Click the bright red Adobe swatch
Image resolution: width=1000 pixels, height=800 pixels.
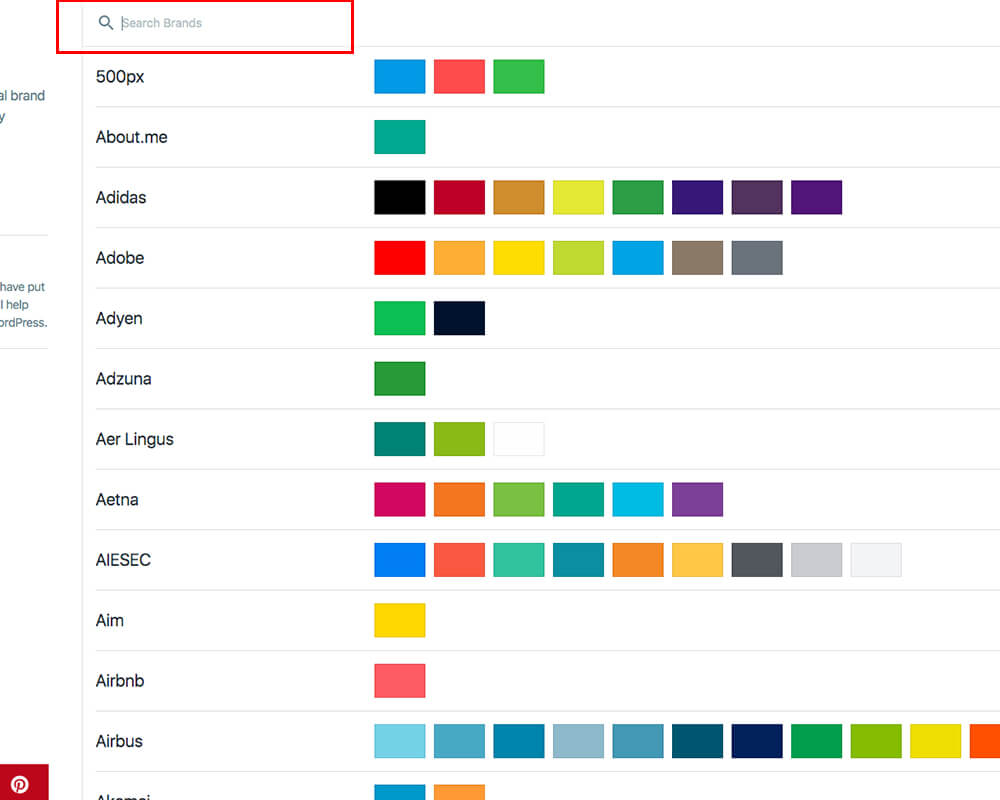[400, 258]
